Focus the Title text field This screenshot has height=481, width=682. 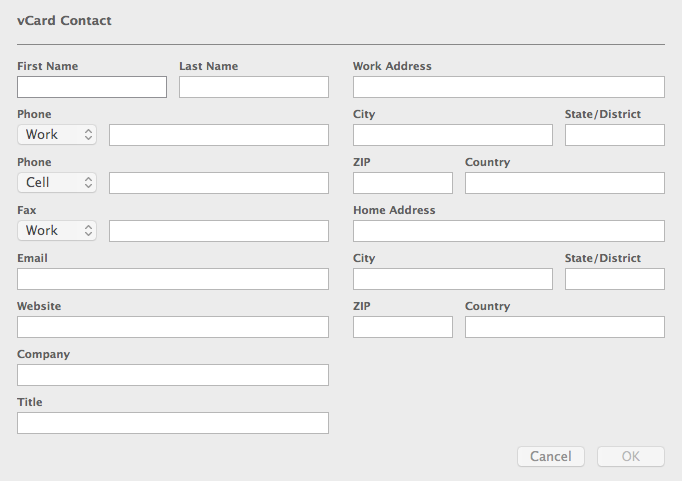click(173, 423)
